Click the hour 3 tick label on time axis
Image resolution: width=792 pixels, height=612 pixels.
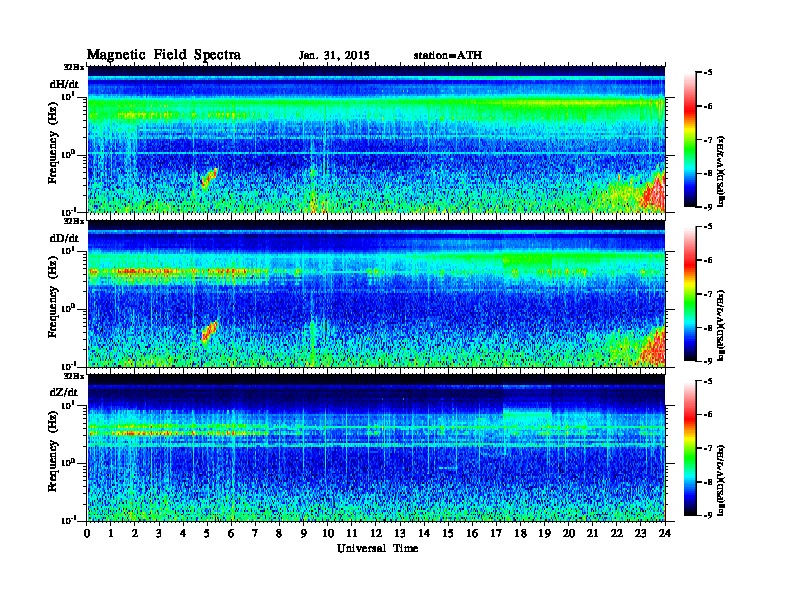point(160,533)
